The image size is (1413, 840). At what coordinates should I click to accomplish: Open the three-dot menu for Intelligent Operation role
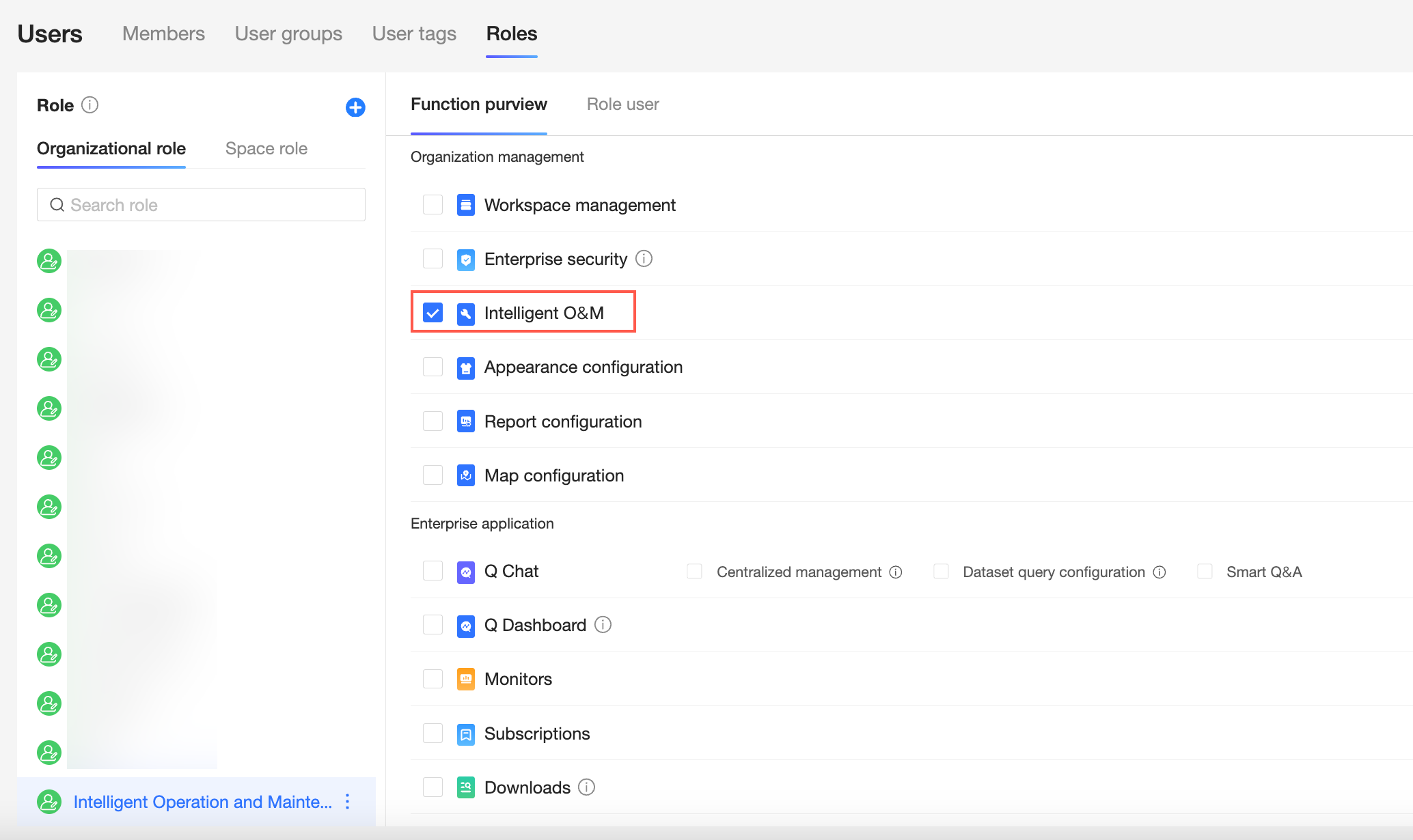point(348,802)
